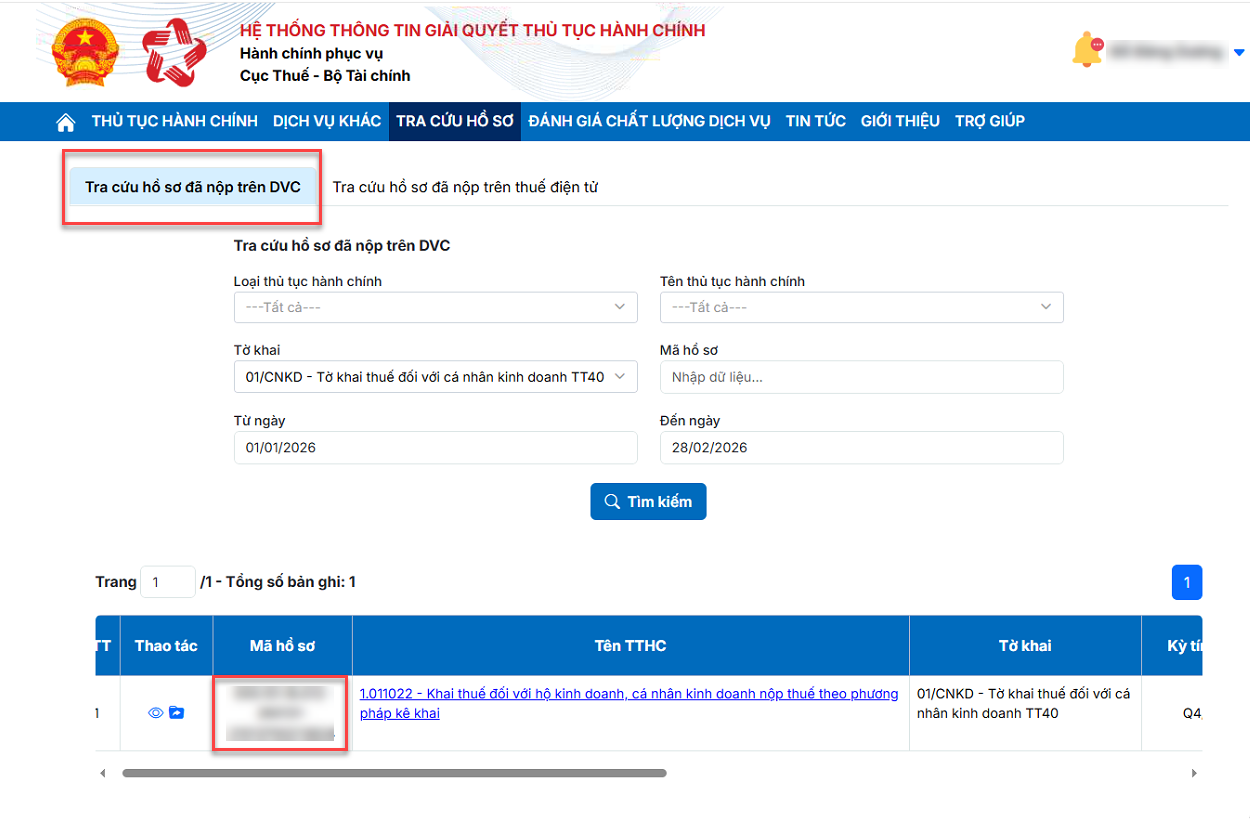This screenshot has height=827, width=1250.
Task: Open the notification bell icon
Action: [1085, 50]
